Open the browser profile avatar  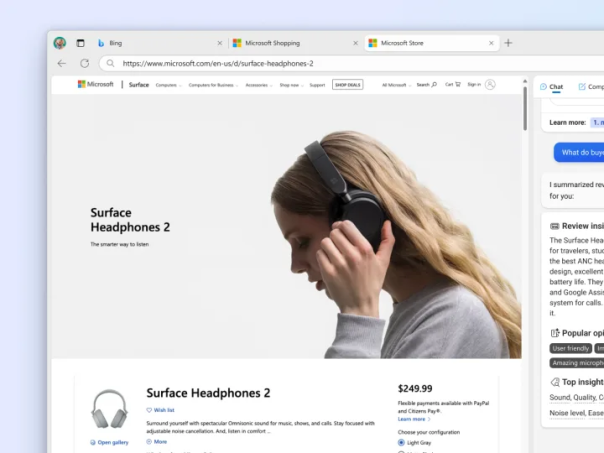coord(60,43)
